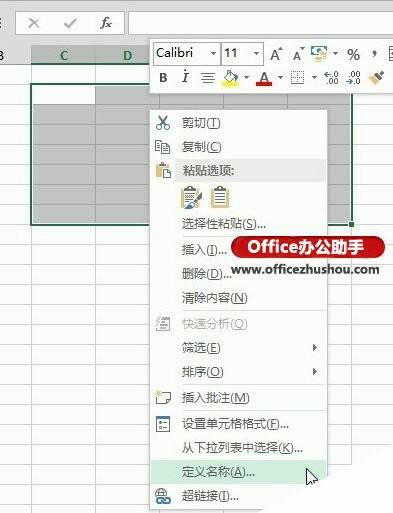
Task: Apply accounting number format icon
Action: (x=319, y=54)
